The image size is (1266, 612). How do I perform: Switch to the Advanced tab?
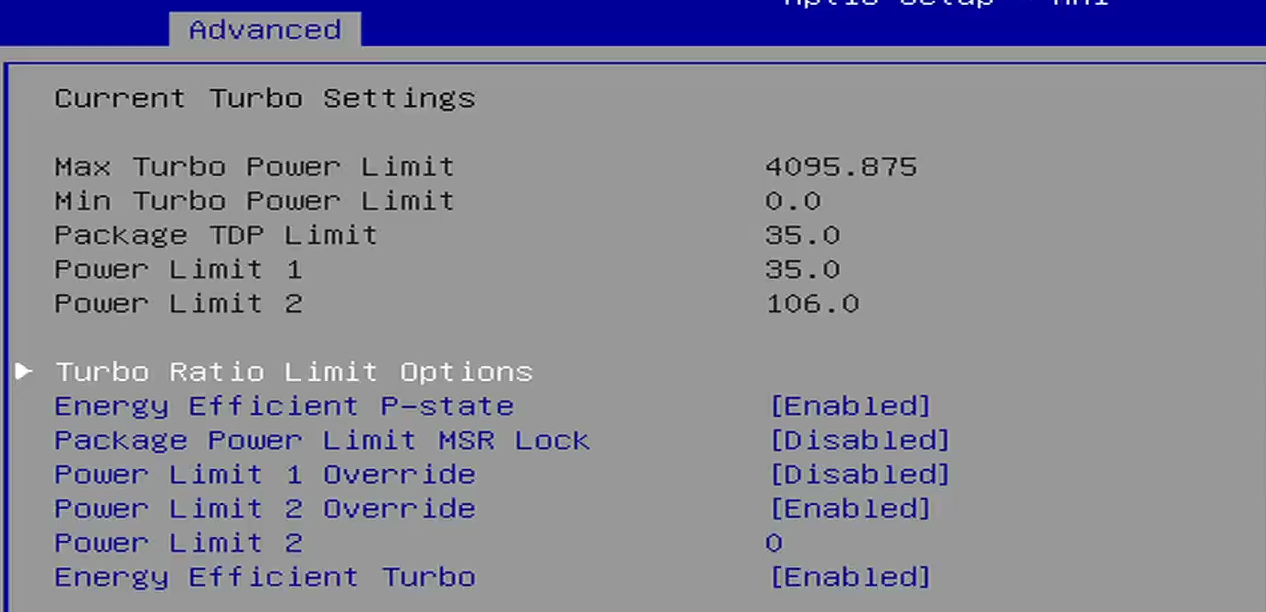264,30
